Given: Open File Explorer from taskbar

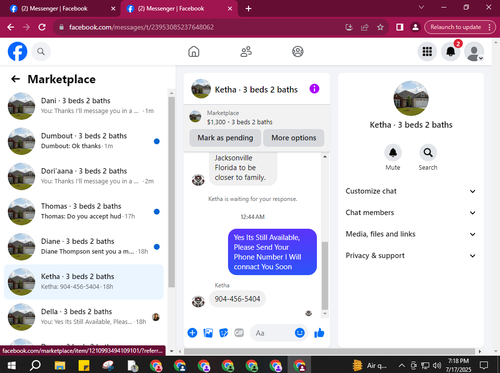Looking at the screenshot, I should (60, 365).
